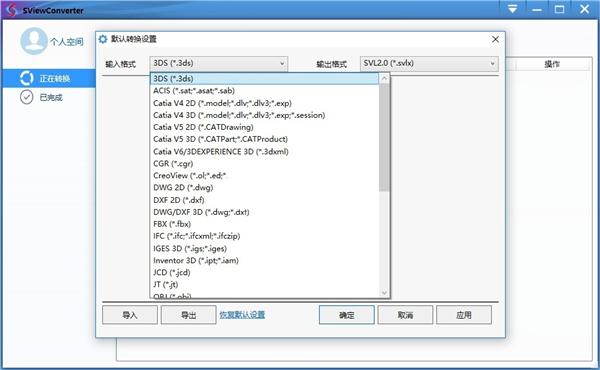Click 恢复默认设置 restore defaults link
Screen dimensions: 600x370
tap(242, 315)
